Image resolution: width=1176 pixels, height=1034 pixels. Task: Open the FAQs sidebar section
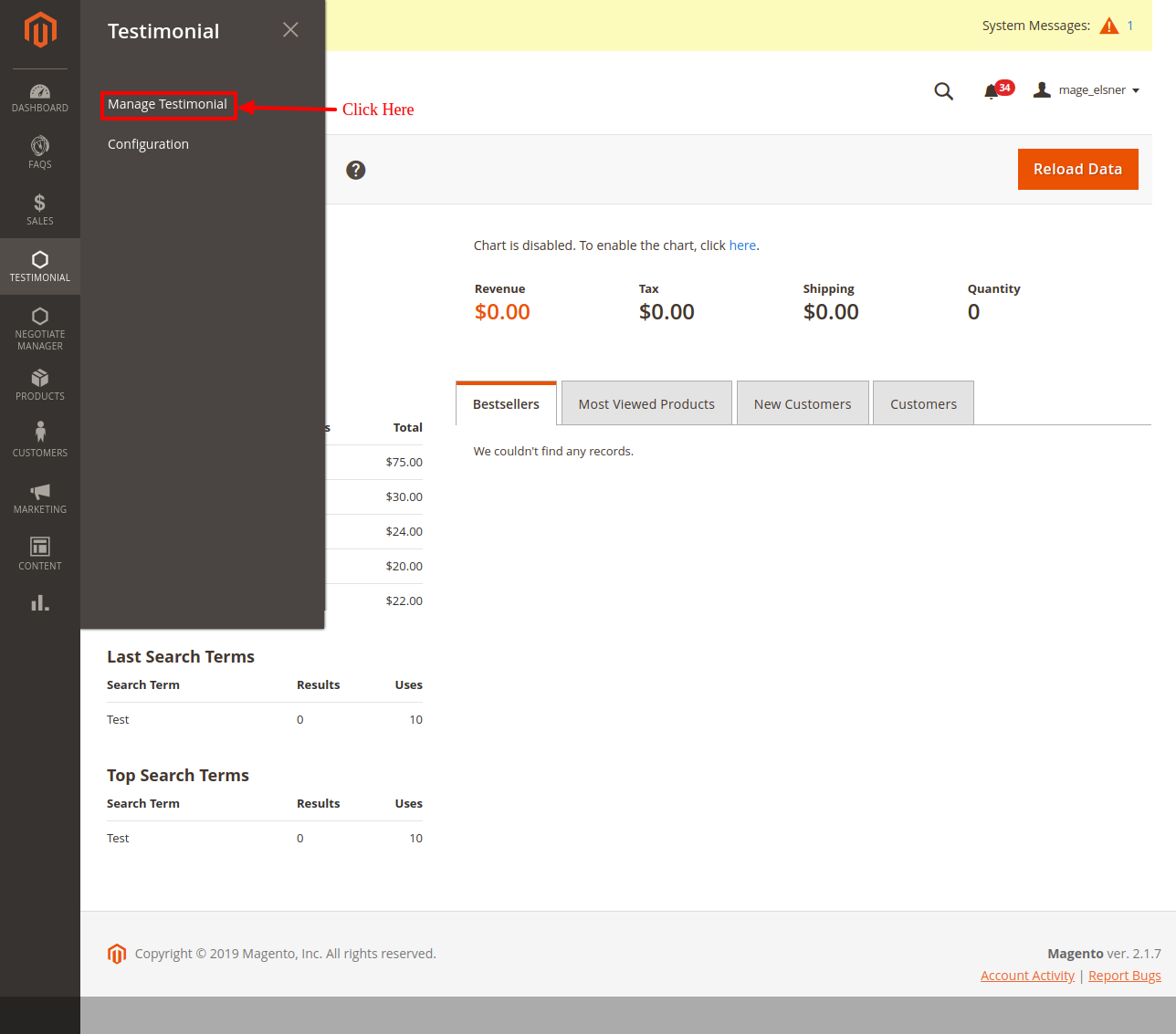coord(40,153)
